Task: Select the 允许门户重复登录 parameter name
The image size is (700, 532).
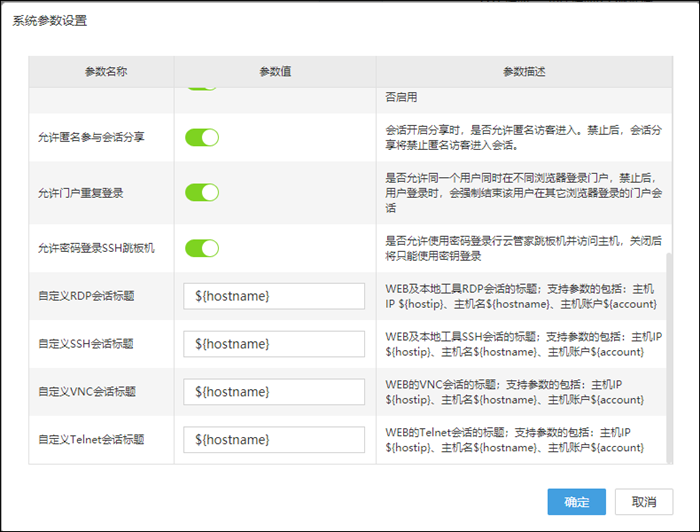Action: [x=79, y=192]
